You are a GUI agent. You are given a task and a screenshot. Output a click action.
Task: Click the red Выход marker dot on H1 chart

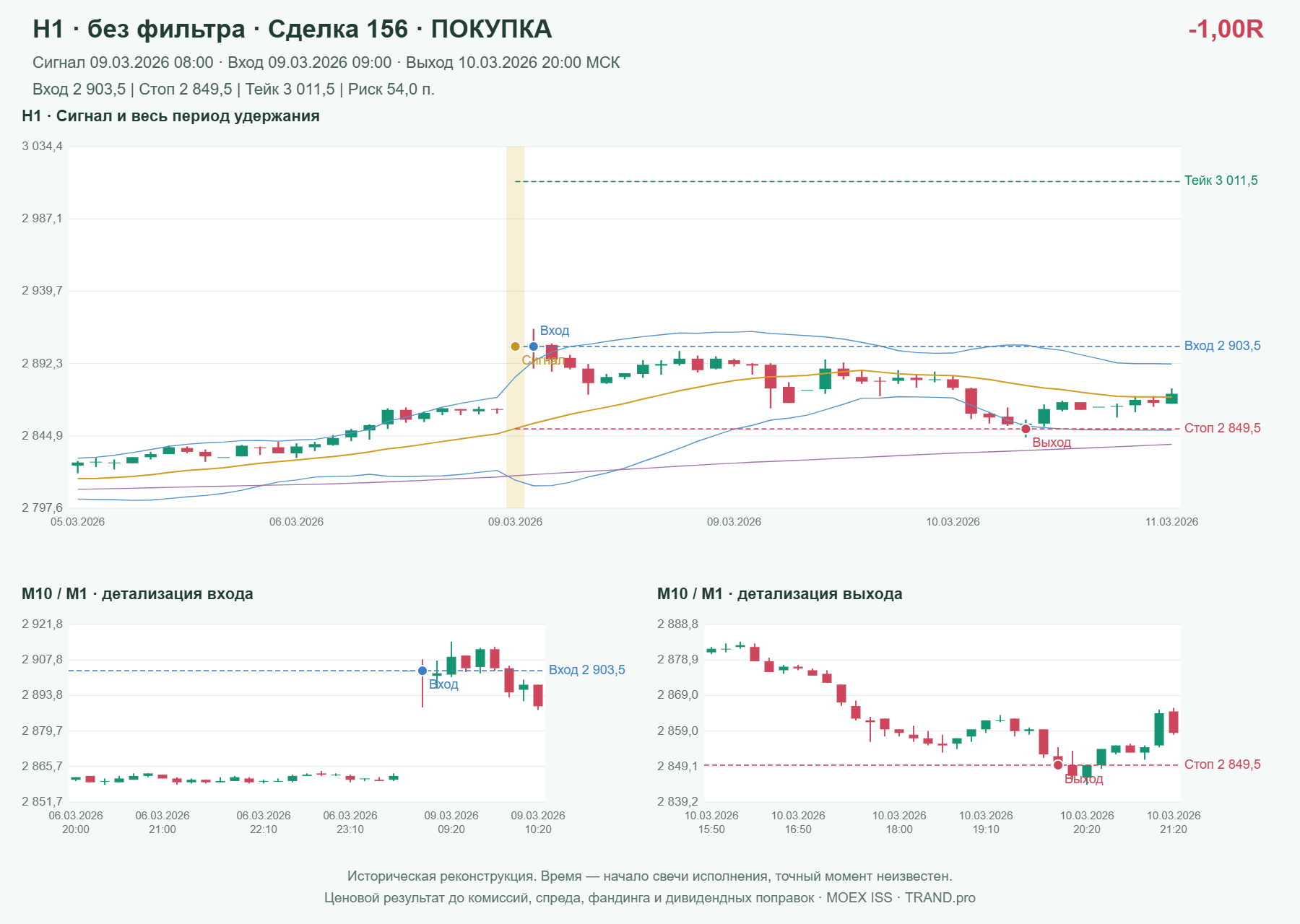pos(1026,429)
